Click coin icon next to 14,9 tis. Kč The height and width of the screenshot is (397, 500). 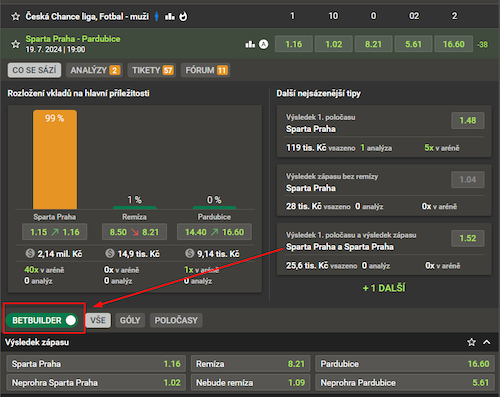pos(110,253)
